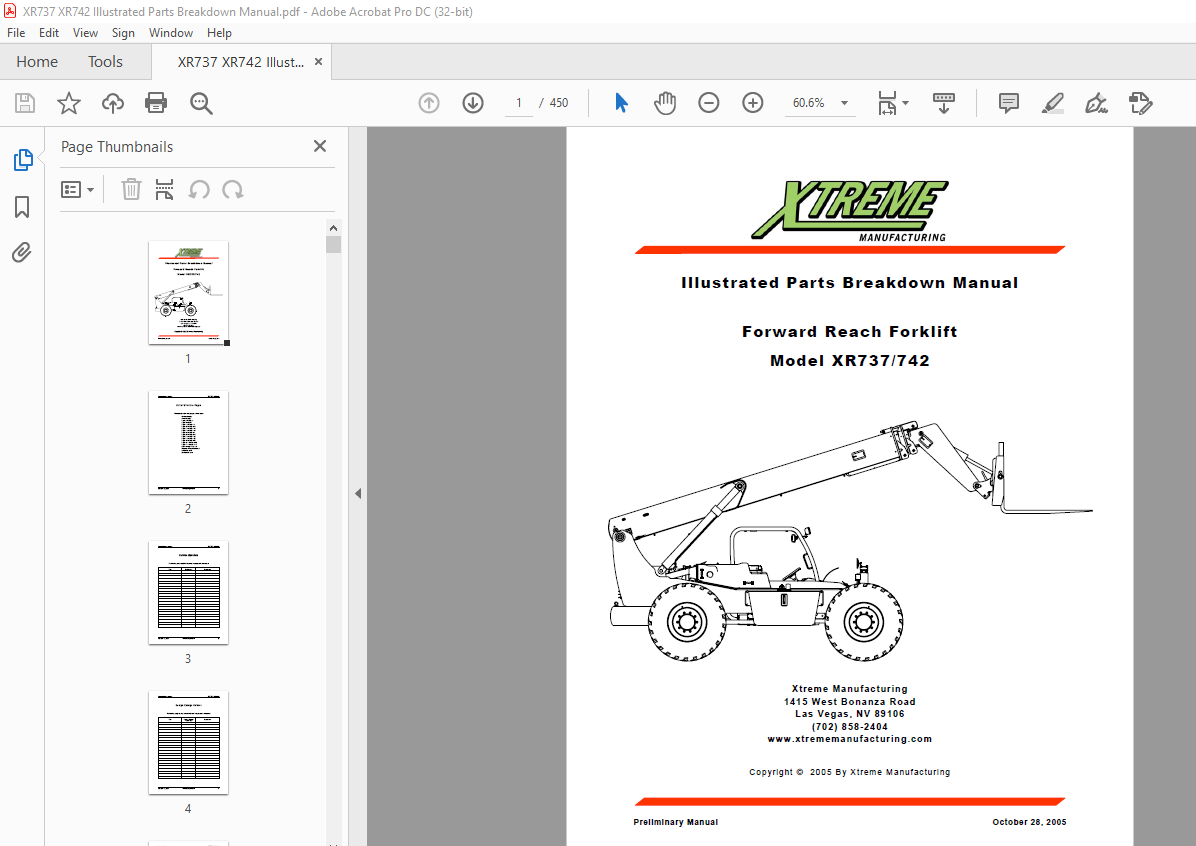Screen dimensions: 1196x846
Task: Open the View menu
Action: (x=85, y=33)
